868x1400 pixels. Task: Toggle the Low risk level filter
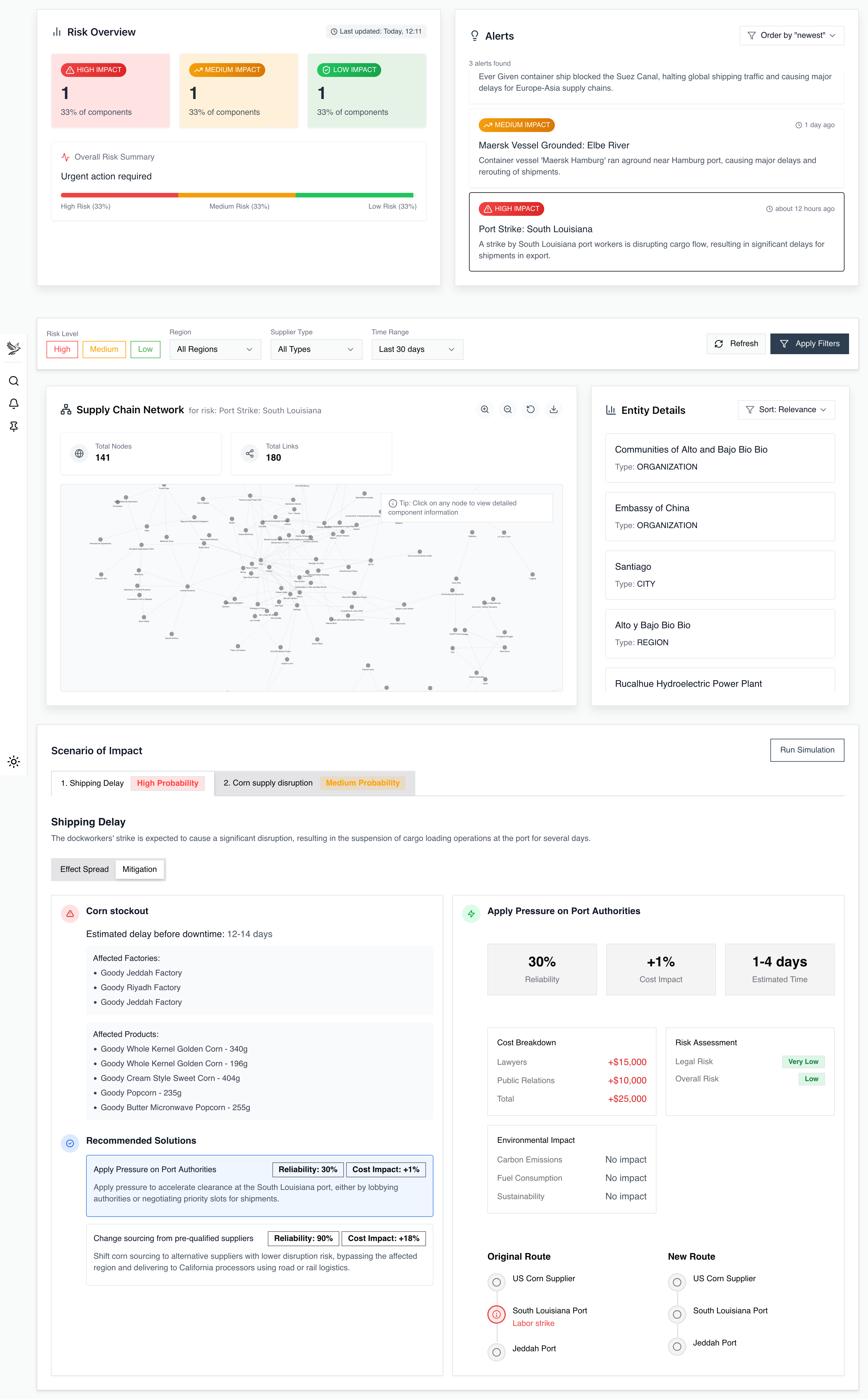pyautogui.click(x=145, y=349)
